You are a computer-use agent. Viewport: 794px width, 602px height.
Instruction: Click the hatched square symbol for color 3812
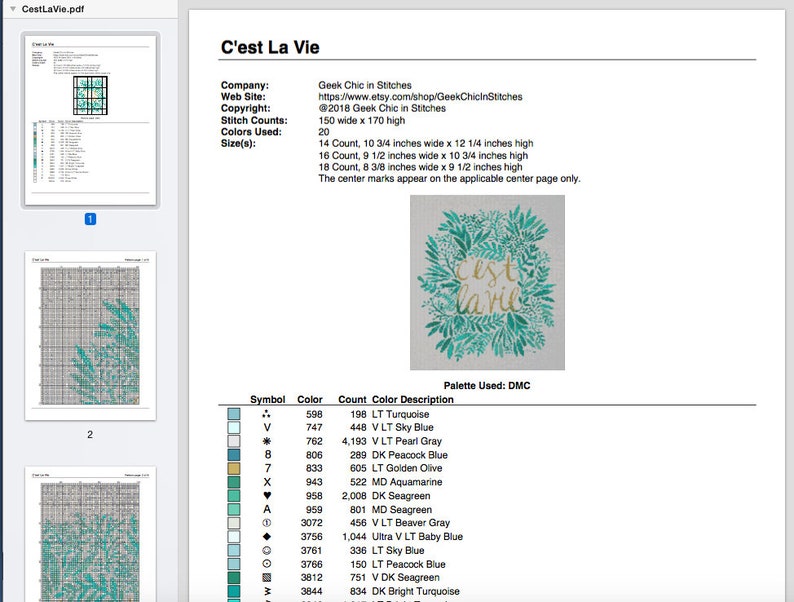click(x=267, y=578)
